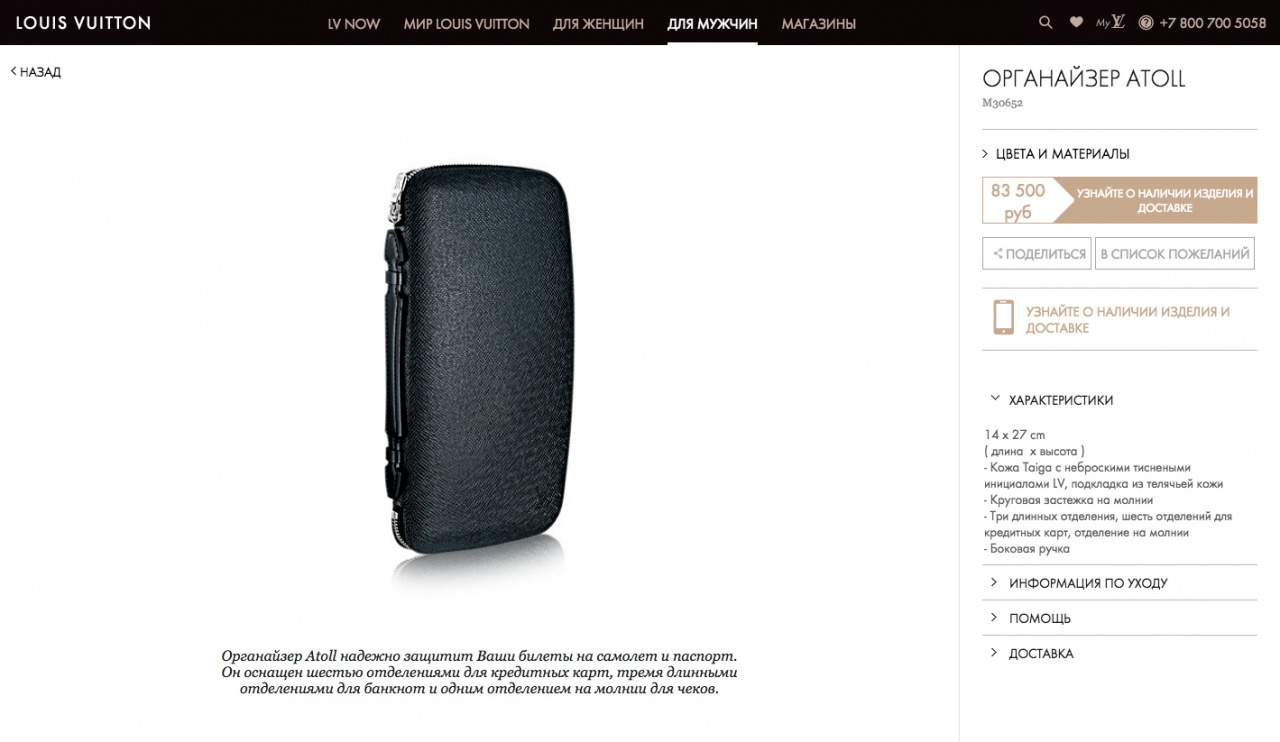Click the share icon in Поделиться button
Screen dimensions: 1280x742
tap(997, 254)
